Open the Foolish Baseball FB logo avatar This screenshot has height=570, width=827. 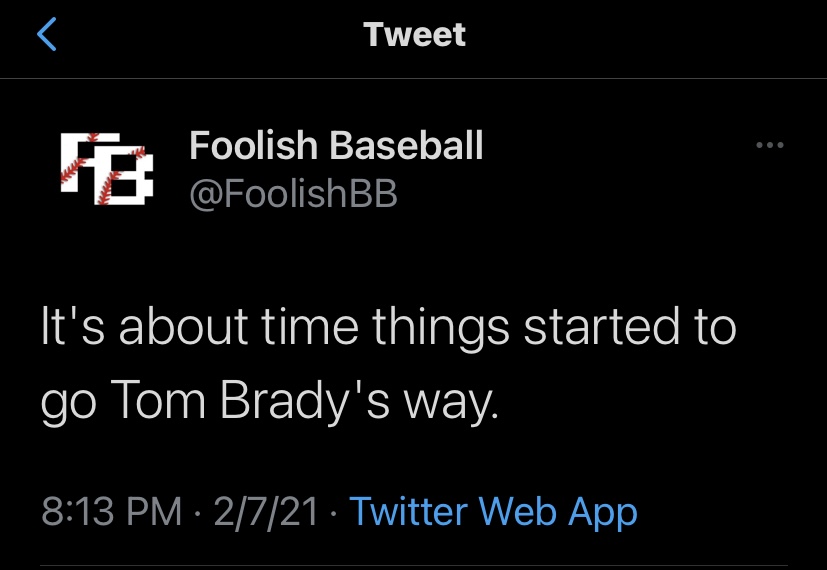pyautogui.click(x=107, y=169)
